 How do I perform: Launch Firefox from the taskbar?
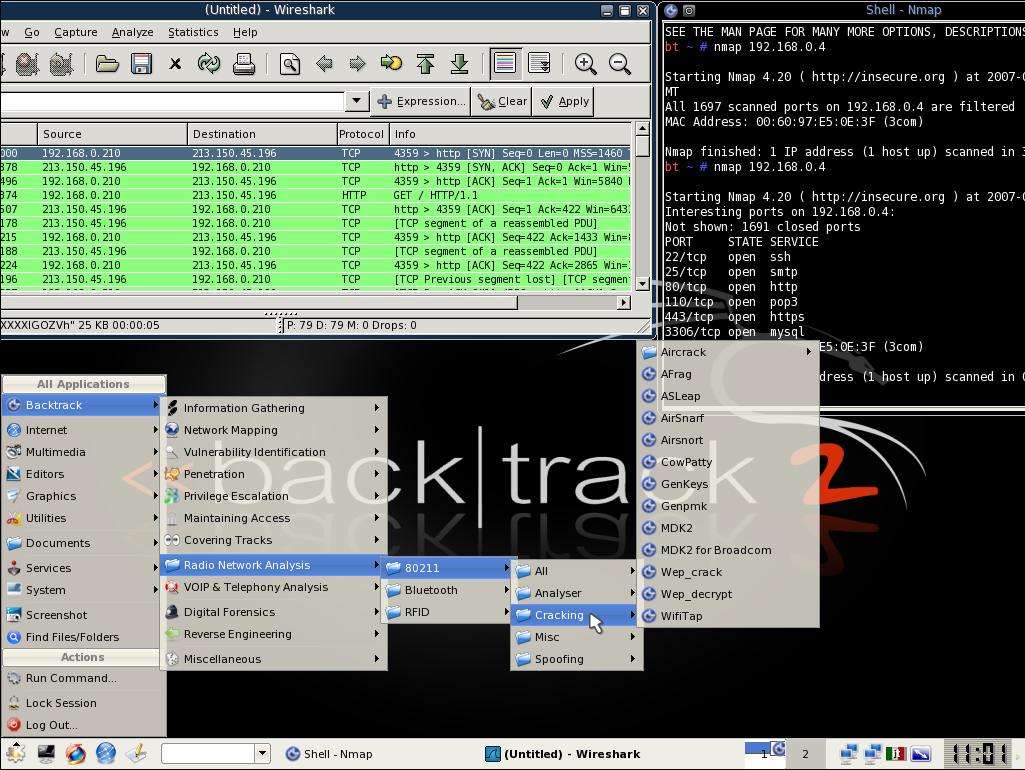pyautogui.click(x=75, y=754)
